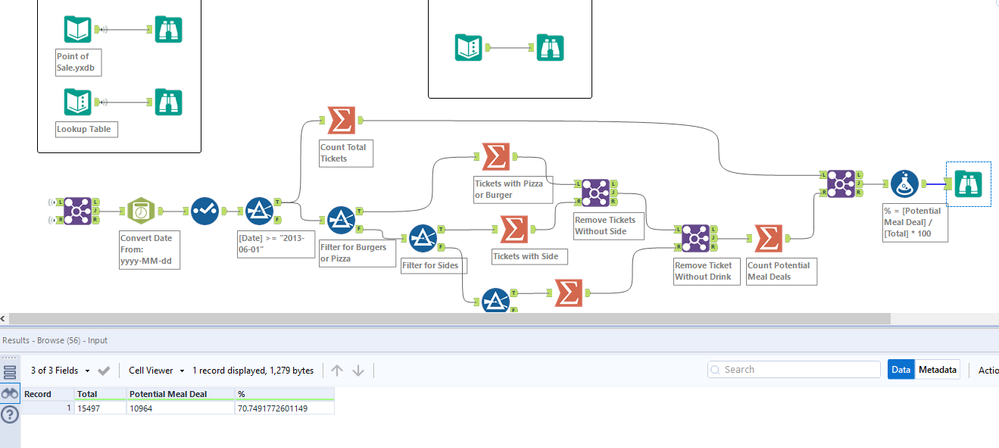Click the T output anchor of the Date filter

[x=278, y=202]
